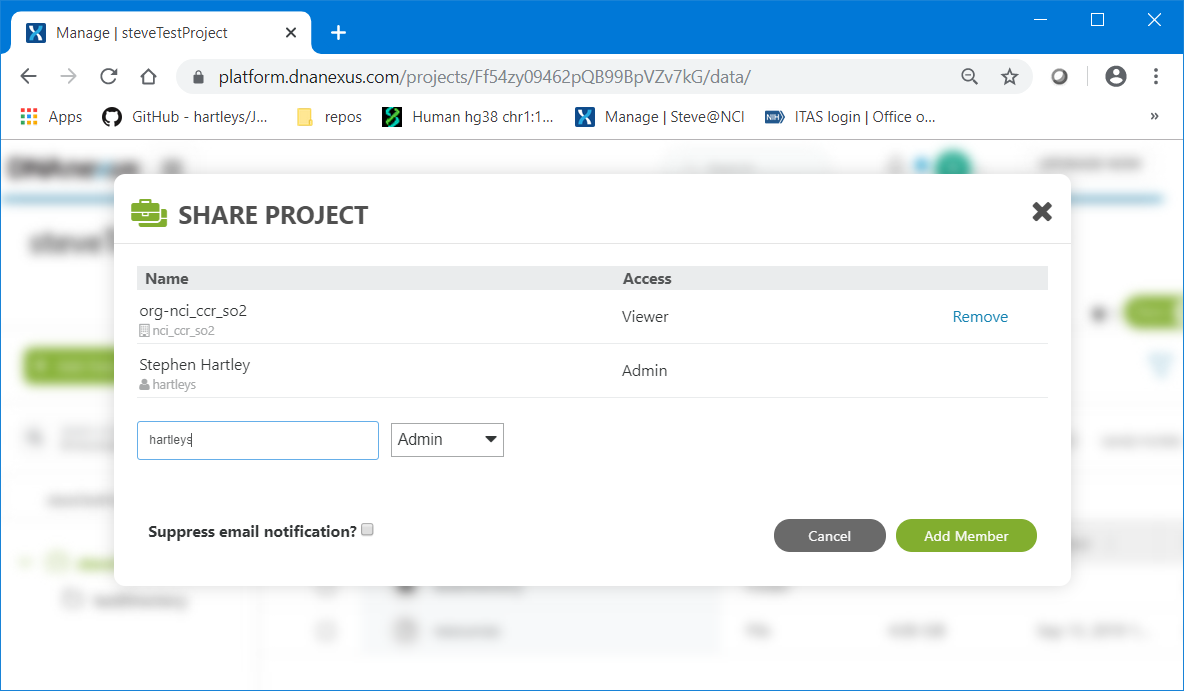
Task: Show hidden bookmarks via the chevron
Action: click(1154, 117)
